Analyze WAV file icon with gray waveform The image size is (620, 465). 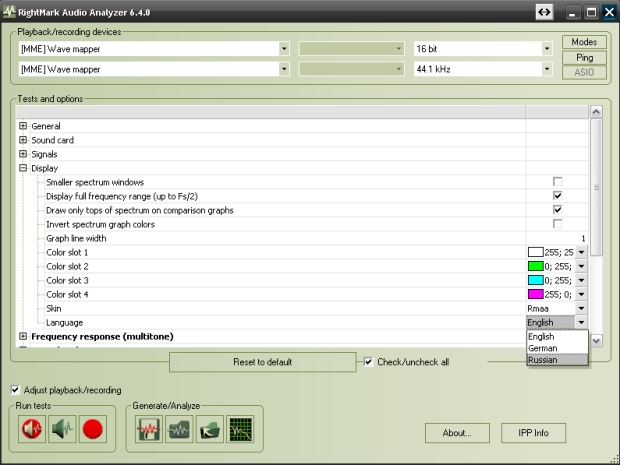click(179, 429)
